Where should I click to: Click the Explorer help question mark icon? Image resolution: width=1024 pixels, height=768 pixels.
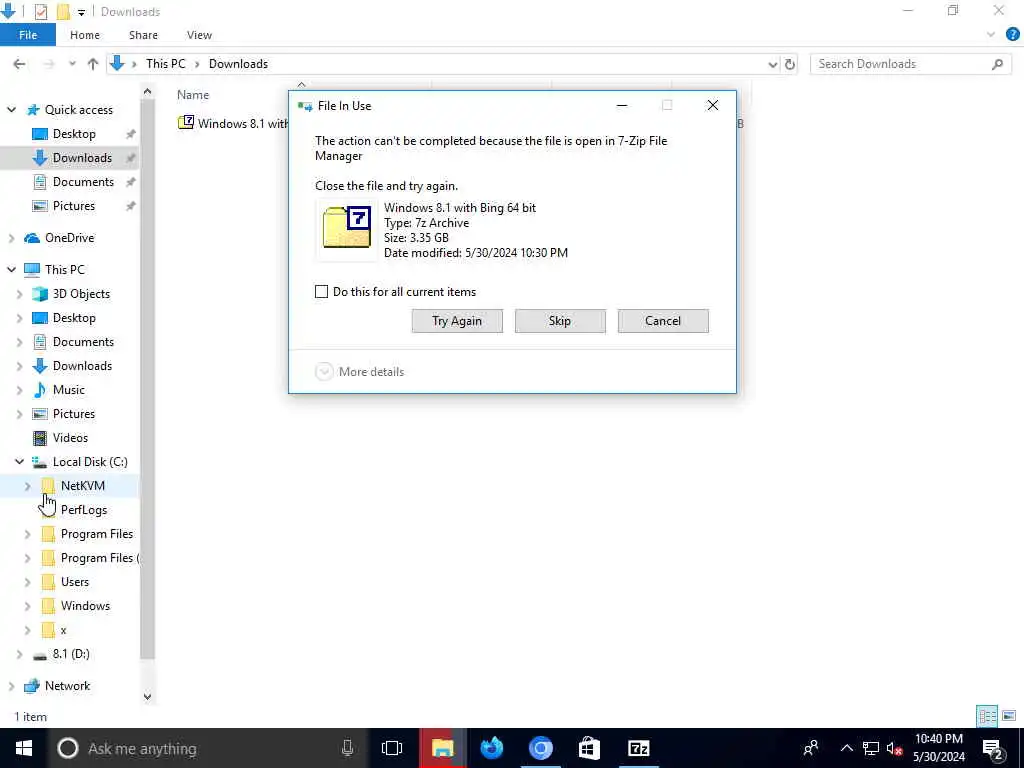pos(1012,35)
